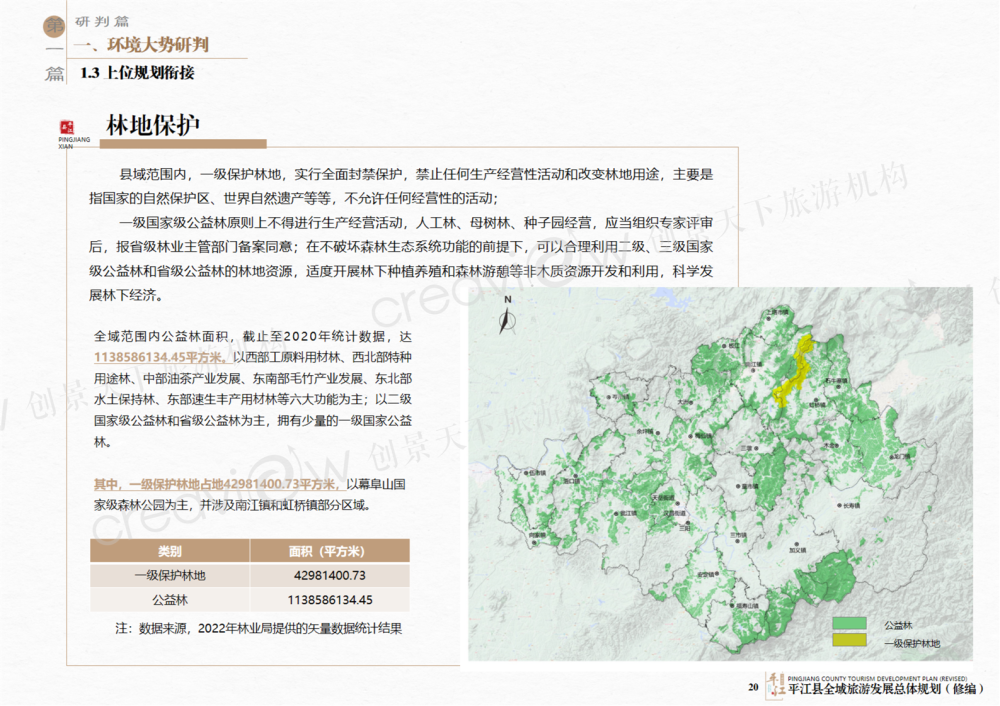
Task: Select the 1.3 上位规划衔接 subsection heading
Action: pyautogui.click(x=137, y=73)
